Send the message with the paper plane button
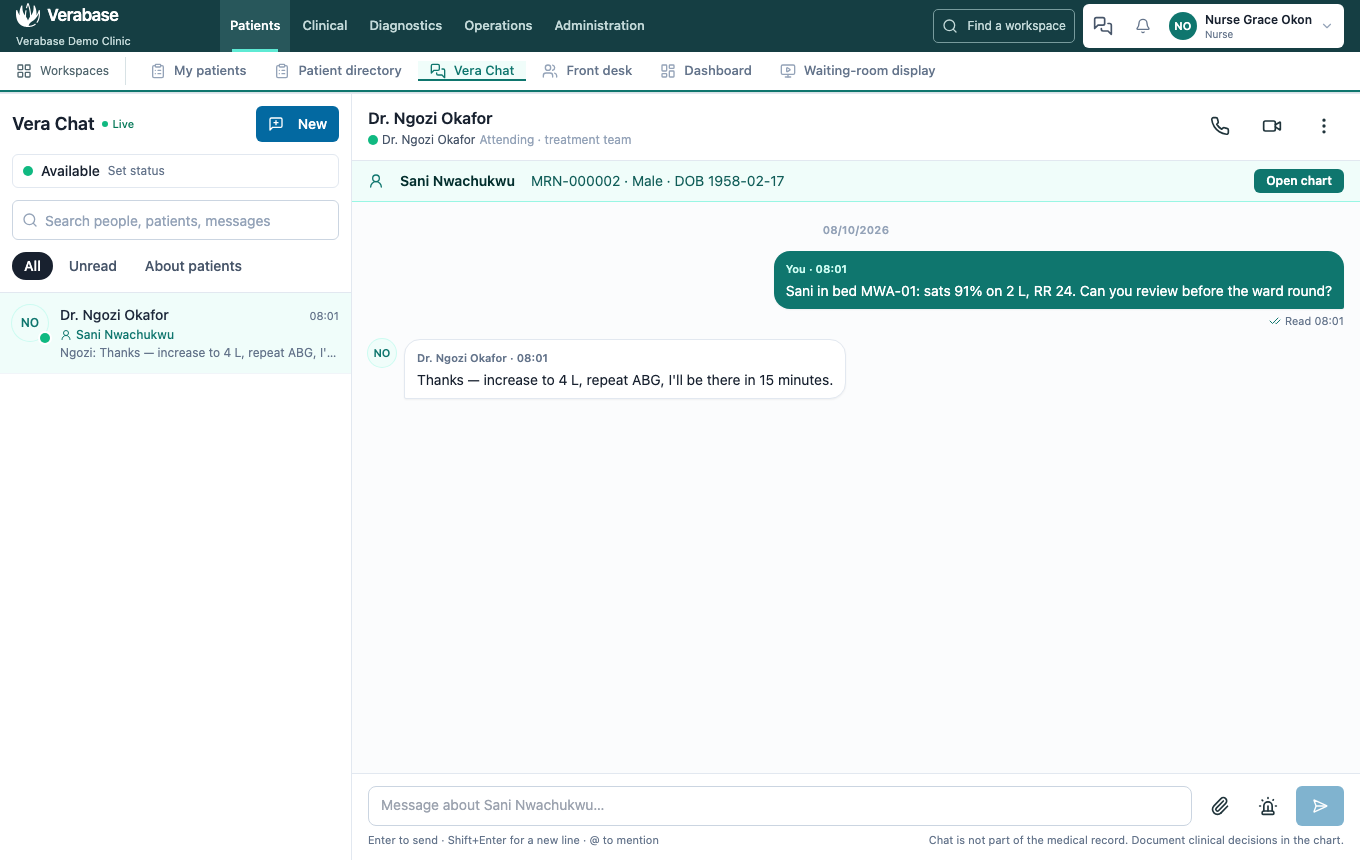Image resolution: width=1360 pixels, height=860 pixels. point(1320,806)
